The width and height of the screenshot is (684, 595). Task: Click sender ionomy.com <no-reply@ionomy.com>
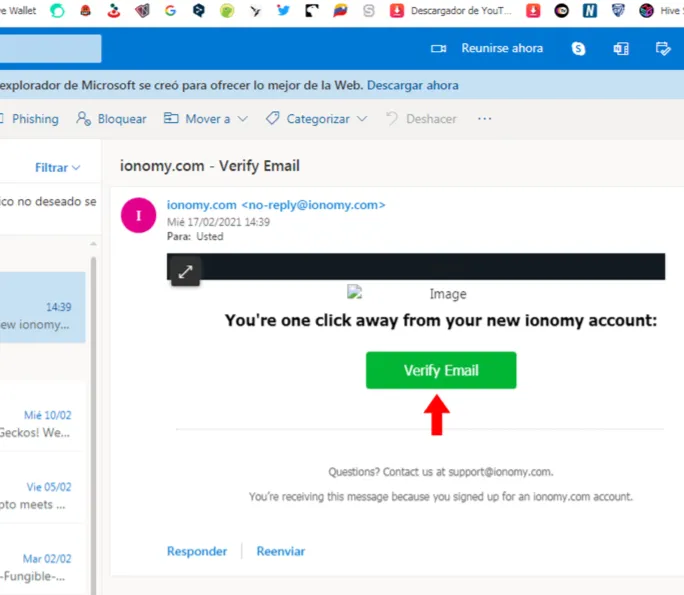(x=276, y=205)
